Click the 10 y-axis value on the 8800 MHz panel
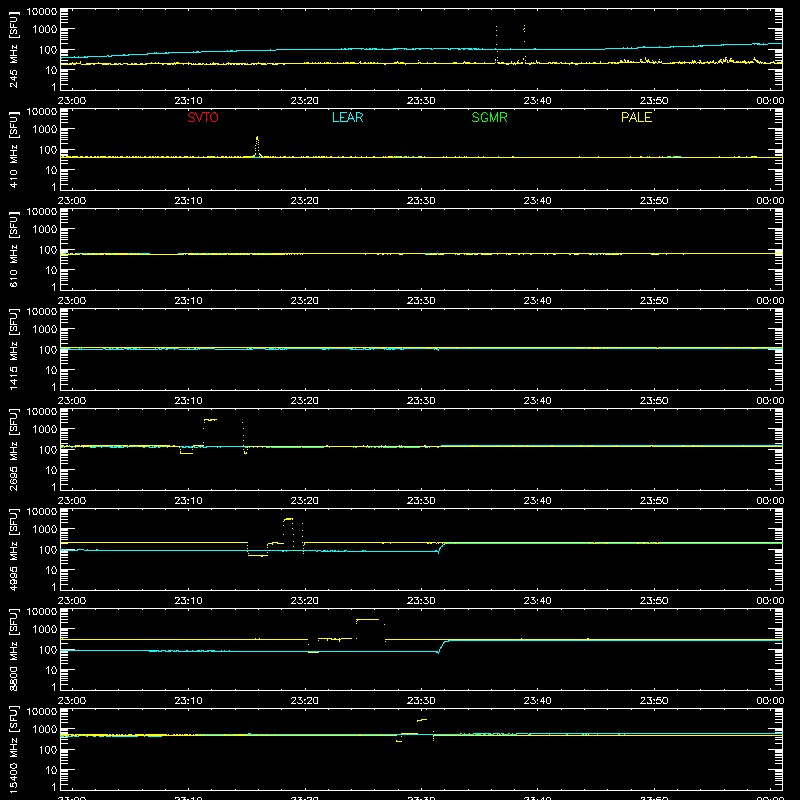The image size is (800, 800). click(x=52, y=670)
